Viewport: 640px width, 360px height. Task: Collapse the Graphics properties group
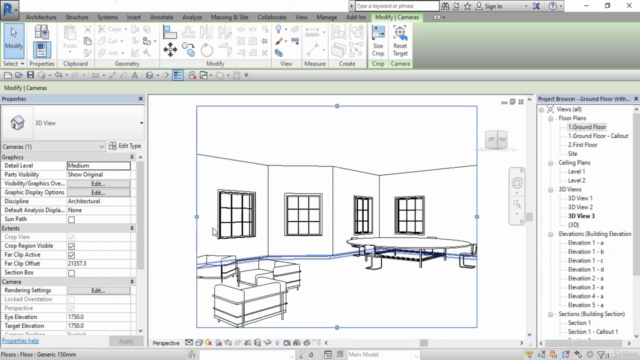(132, 157)
